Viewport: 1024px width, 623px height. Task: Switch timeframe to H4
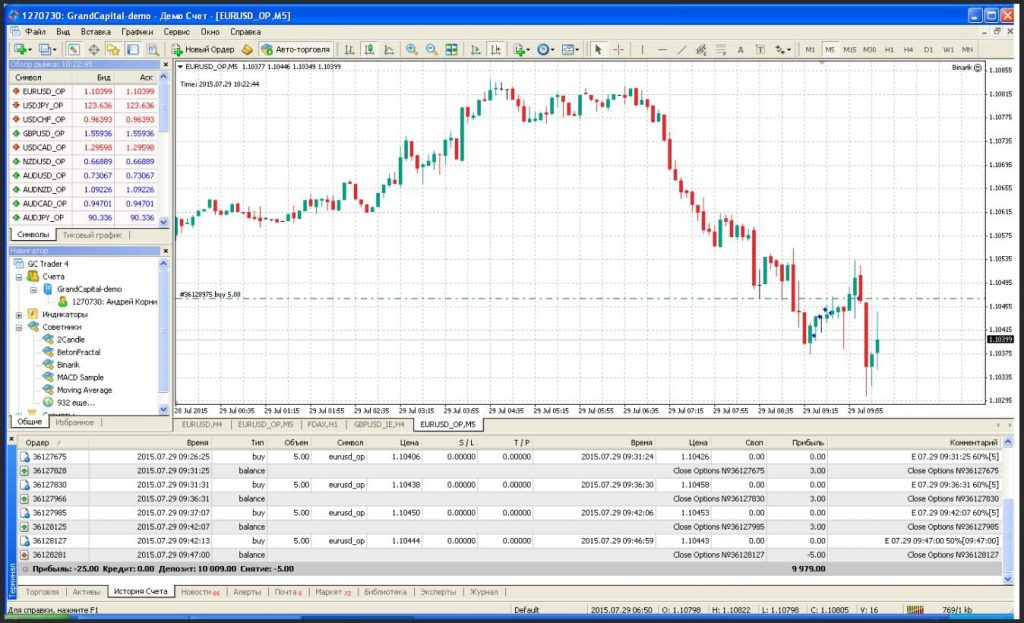coord(908,50)
